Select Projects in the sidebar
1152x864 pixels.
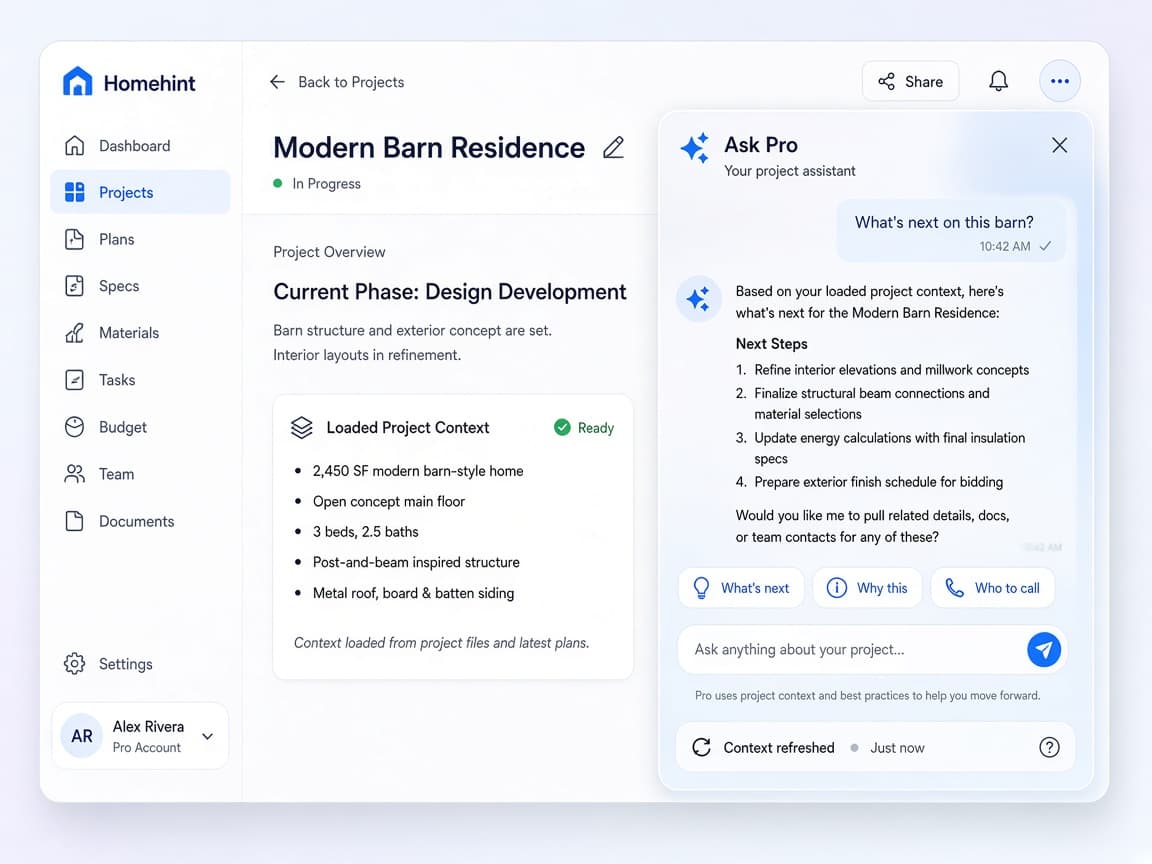click(140, 192)
